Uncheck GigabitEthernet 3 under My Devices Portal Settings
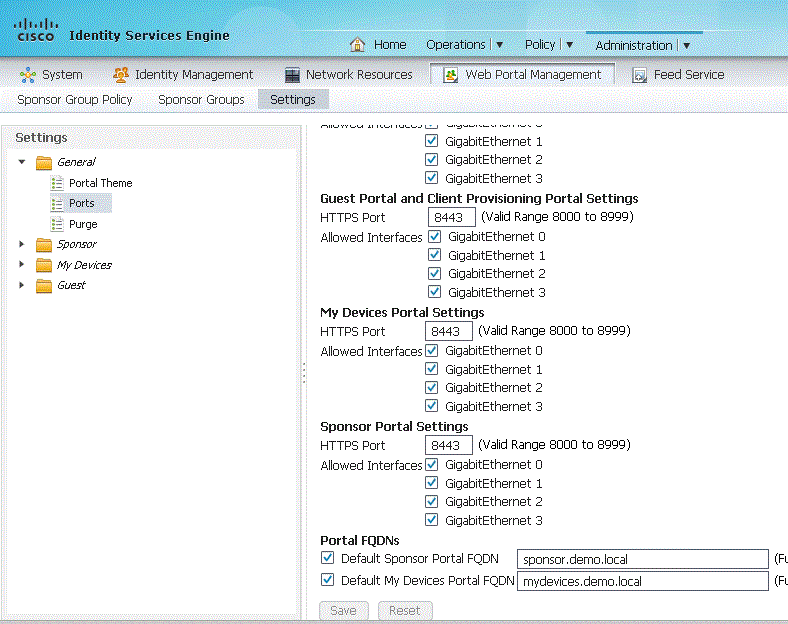Viewport: 788px width, 624px height. pyautogui.click(x=432, y=406)
